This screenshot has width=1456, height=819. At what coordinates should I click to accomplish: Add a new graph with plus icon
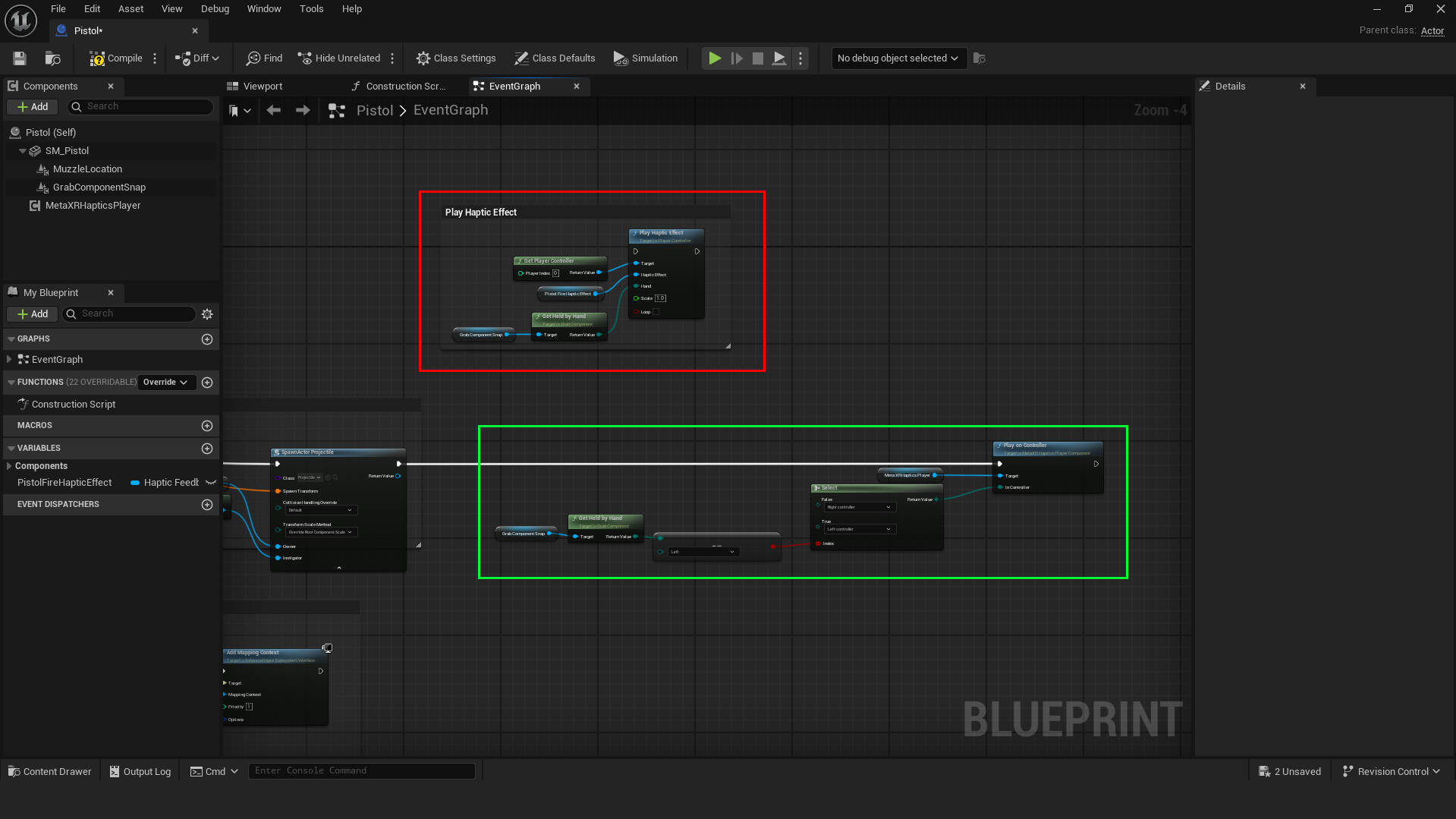click(x=207, y=339)
